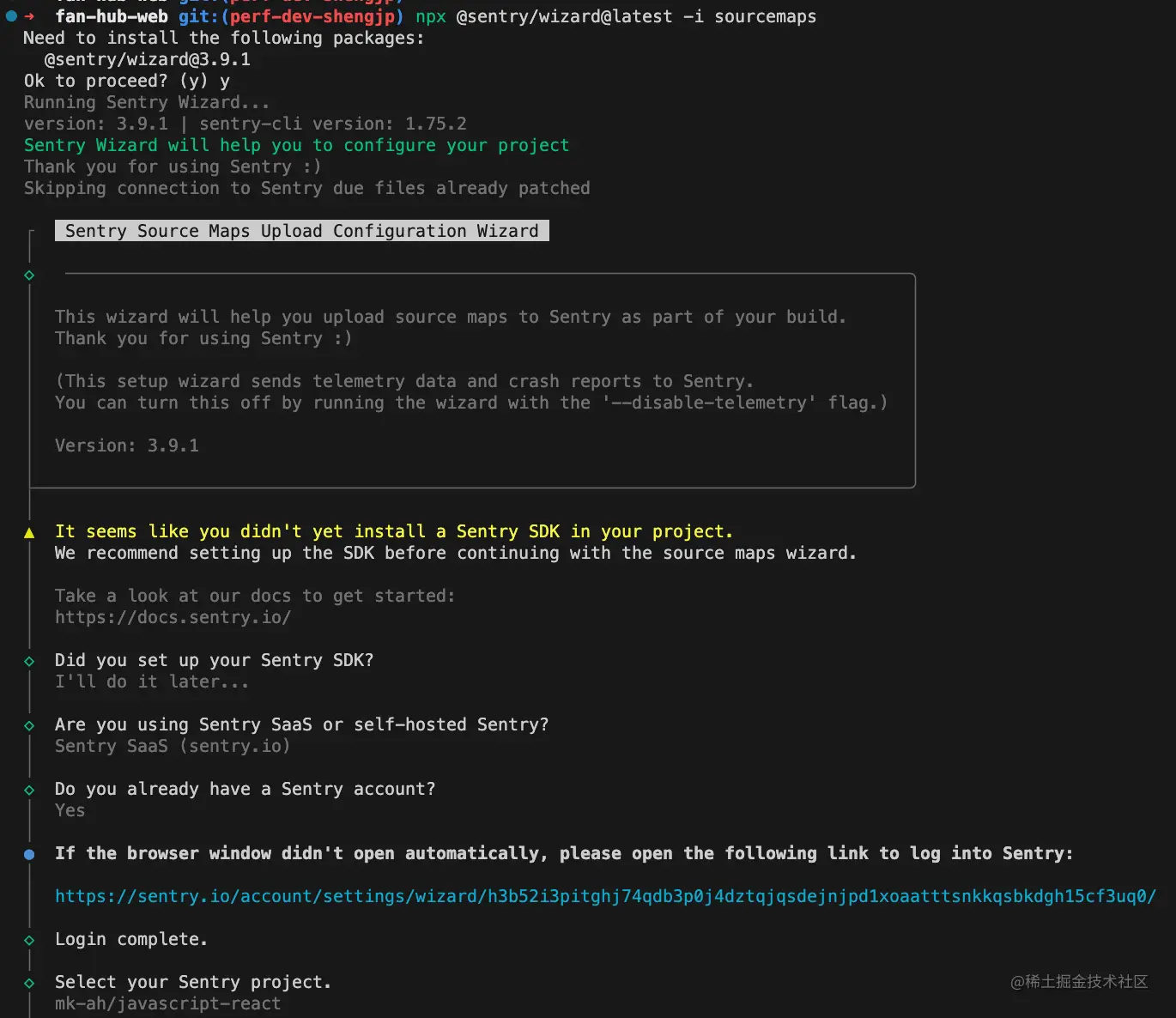1176x1018 pixels.
Task: Click diamond marker beside 'Select your Sentry project.'
Action: 29,983
